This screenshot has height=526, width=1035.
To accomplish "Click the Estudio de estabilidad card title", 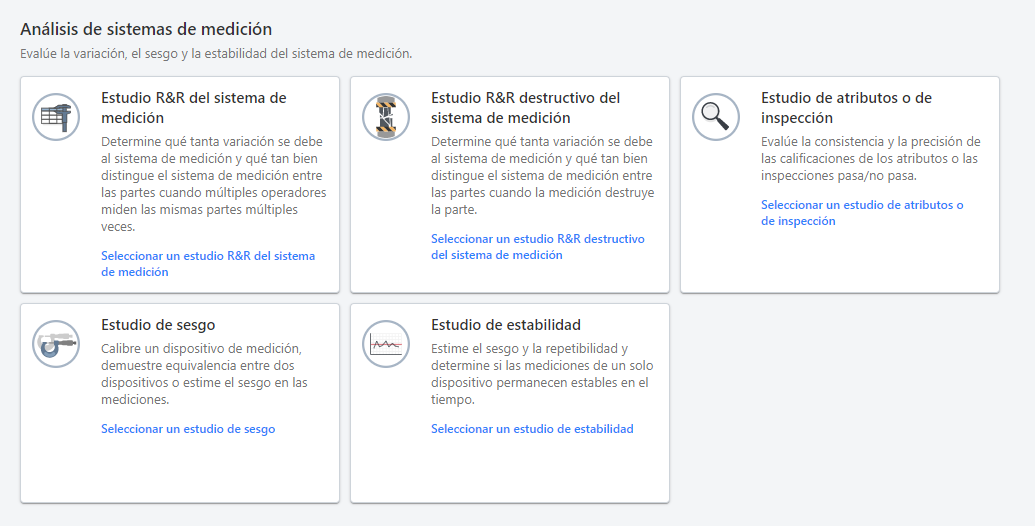I will (x=506, y=325).
